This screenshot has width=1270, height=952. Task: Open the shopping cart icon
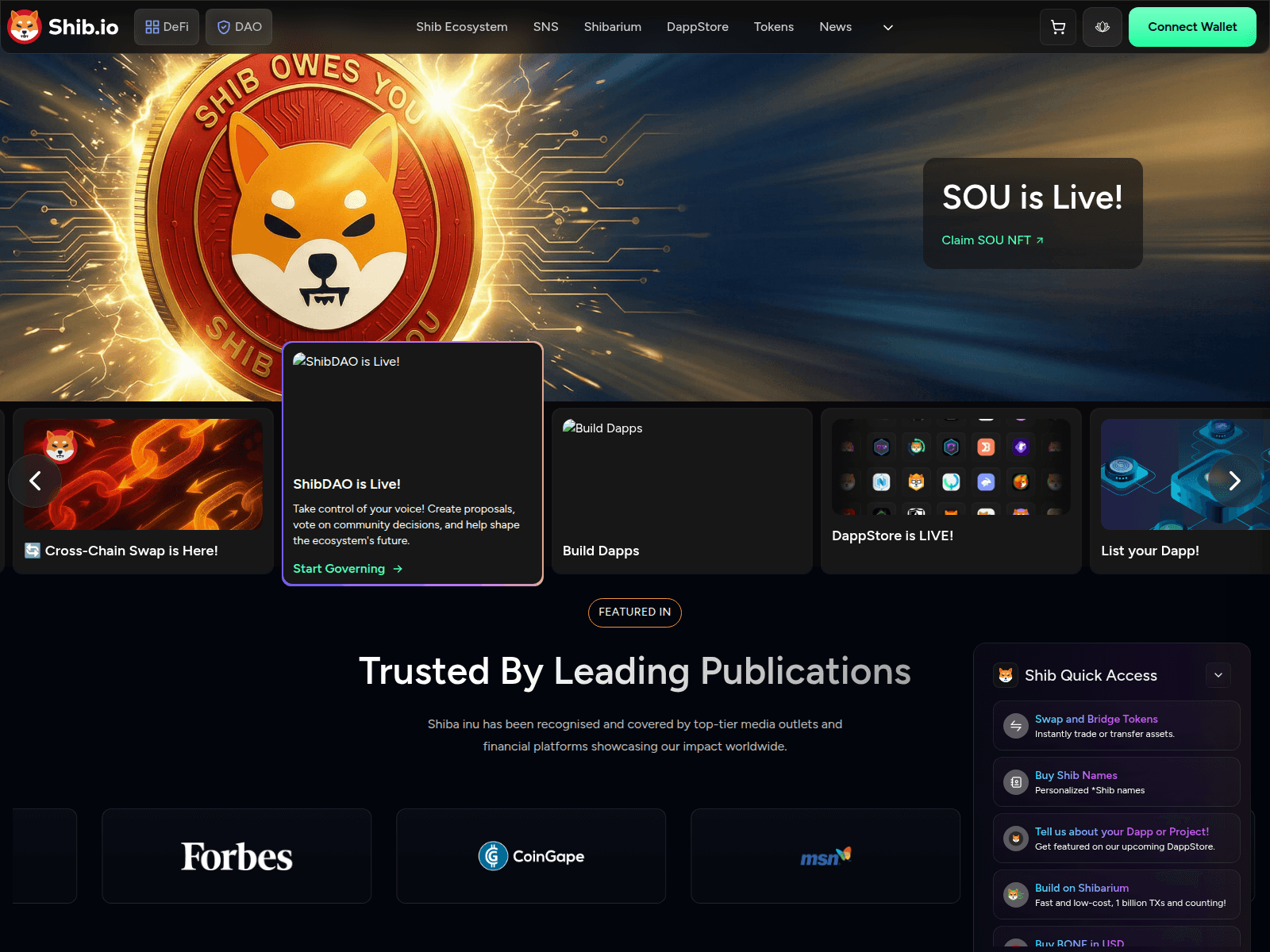click(1058, 27)
